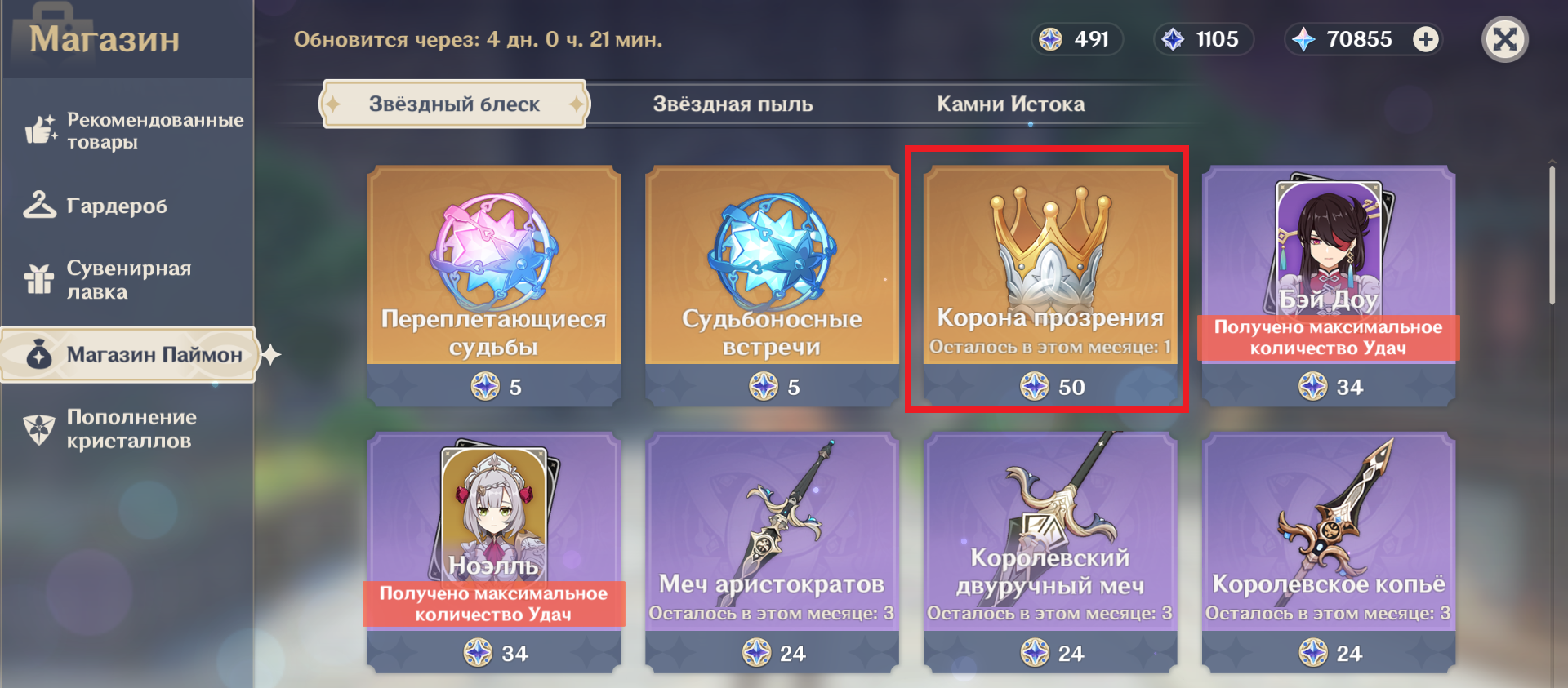The width and height of the screenshot is (1568, 688).
Task: Select the Королевское копьё weapon card
Action: pyautogui.click(x=1329, y=553)
